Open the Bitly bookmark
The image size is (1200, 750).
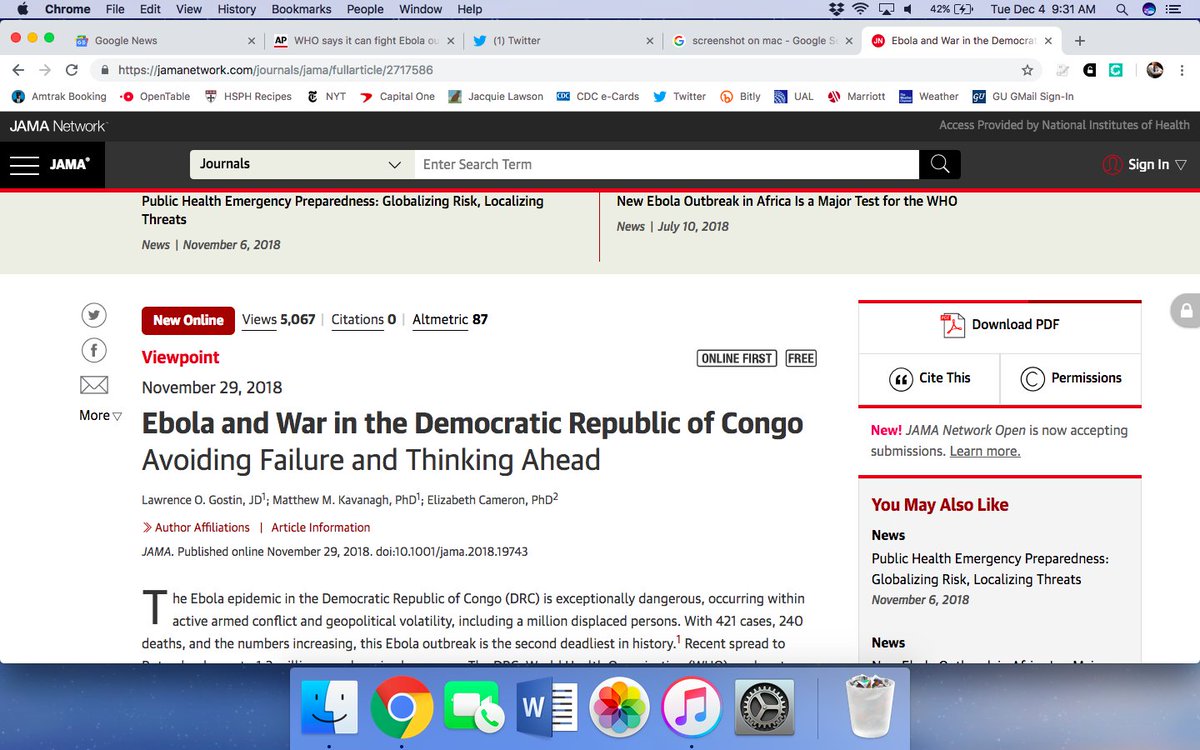pyautogui.click(x=740, y=97)
